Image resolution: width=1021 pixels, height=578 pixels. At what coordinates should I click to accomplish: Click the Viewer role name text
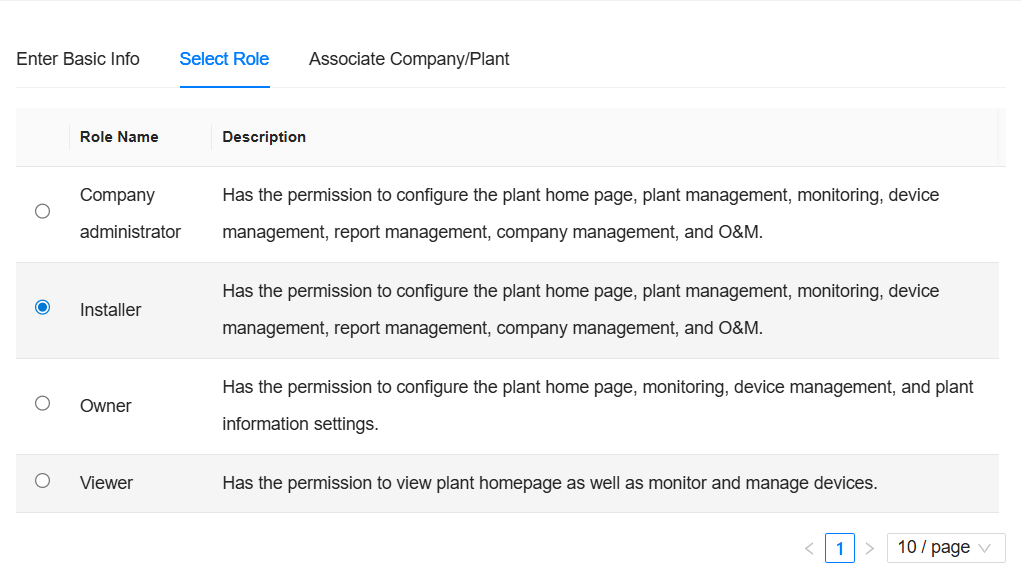point(107,483)
